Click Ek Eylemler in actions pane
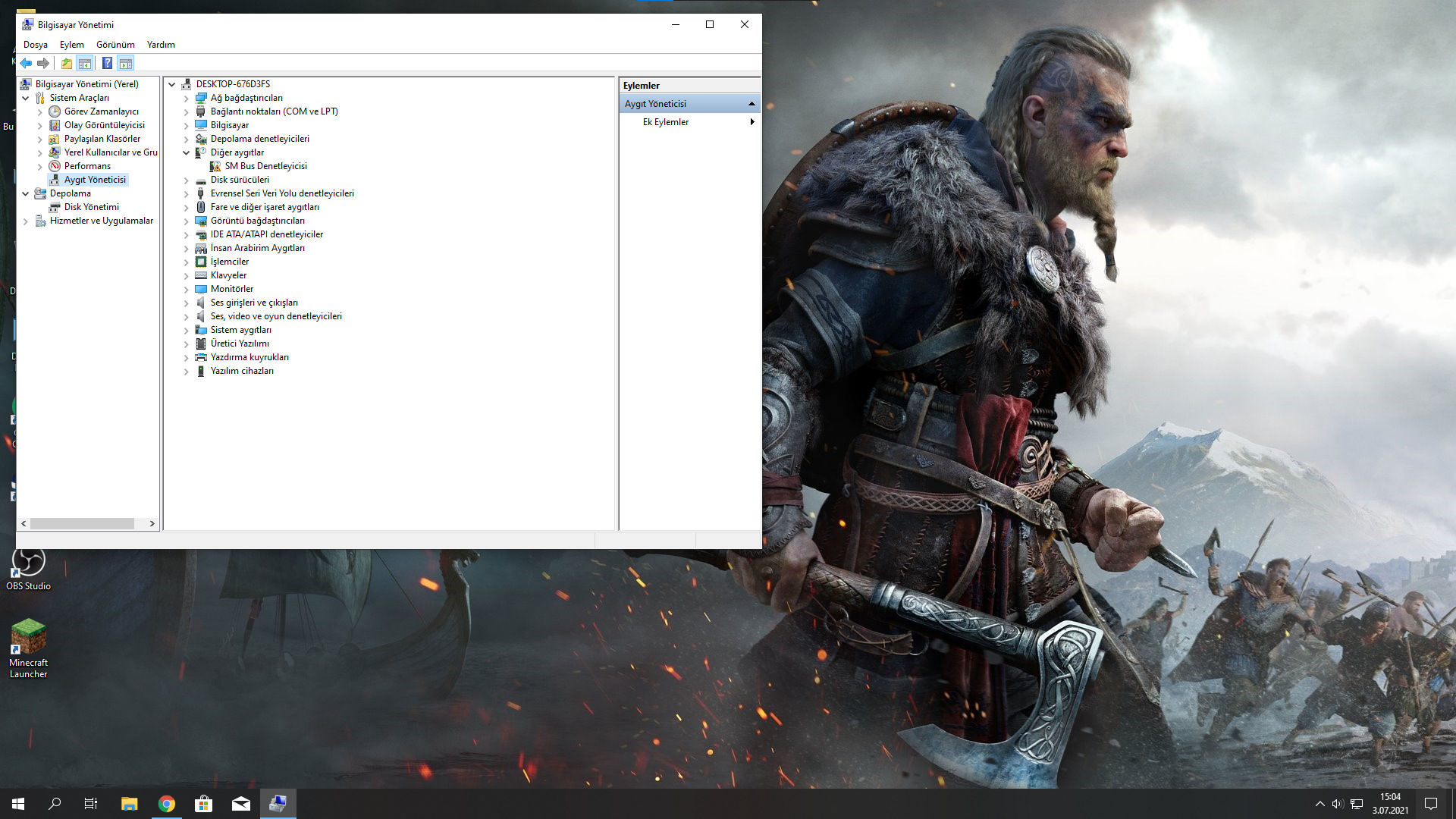1456x819 pixels. point(666,122)
